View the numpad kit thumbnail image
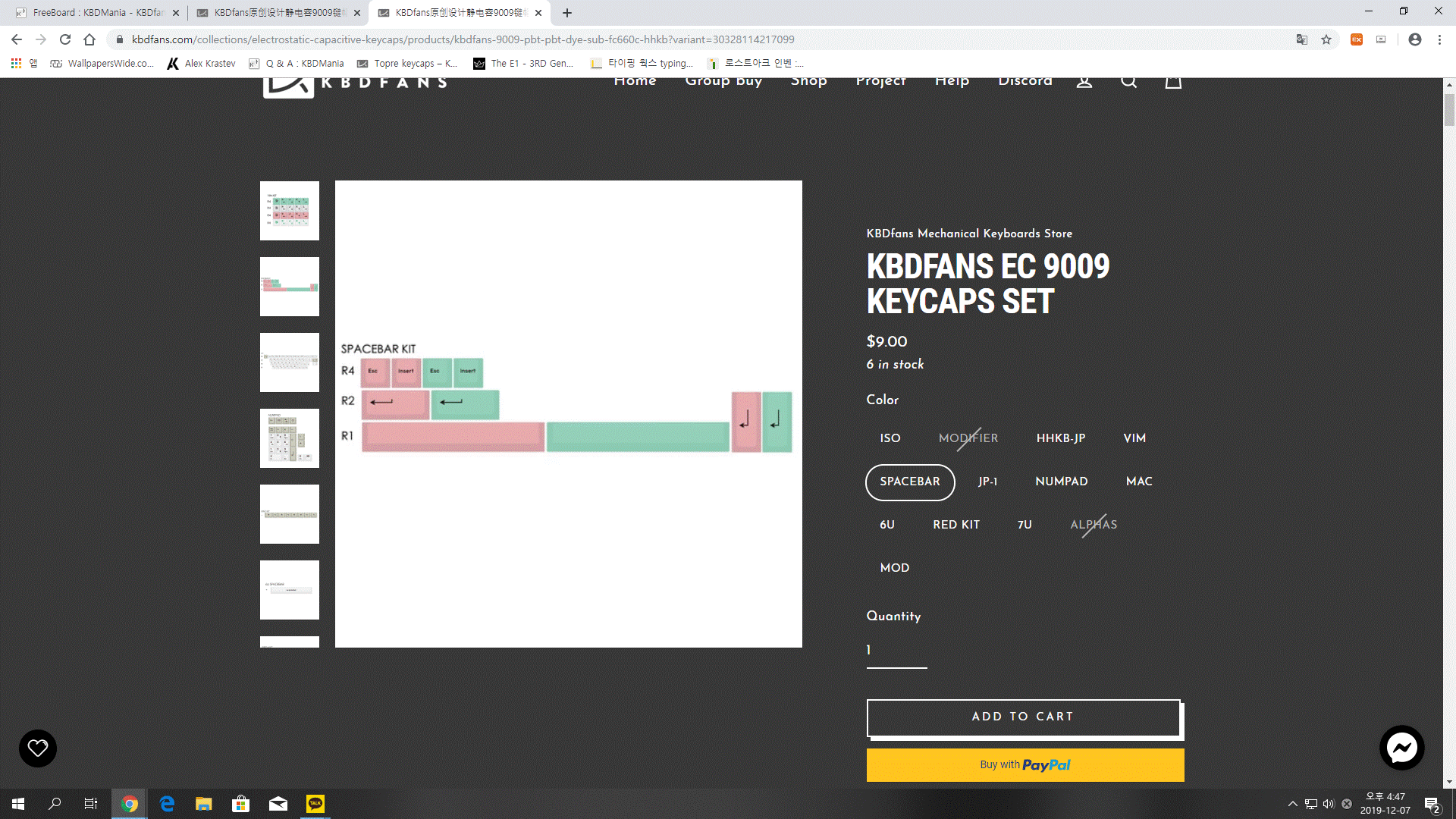Screen dimensions: 1456x819 pyautogui.click(x=290, y=438)
